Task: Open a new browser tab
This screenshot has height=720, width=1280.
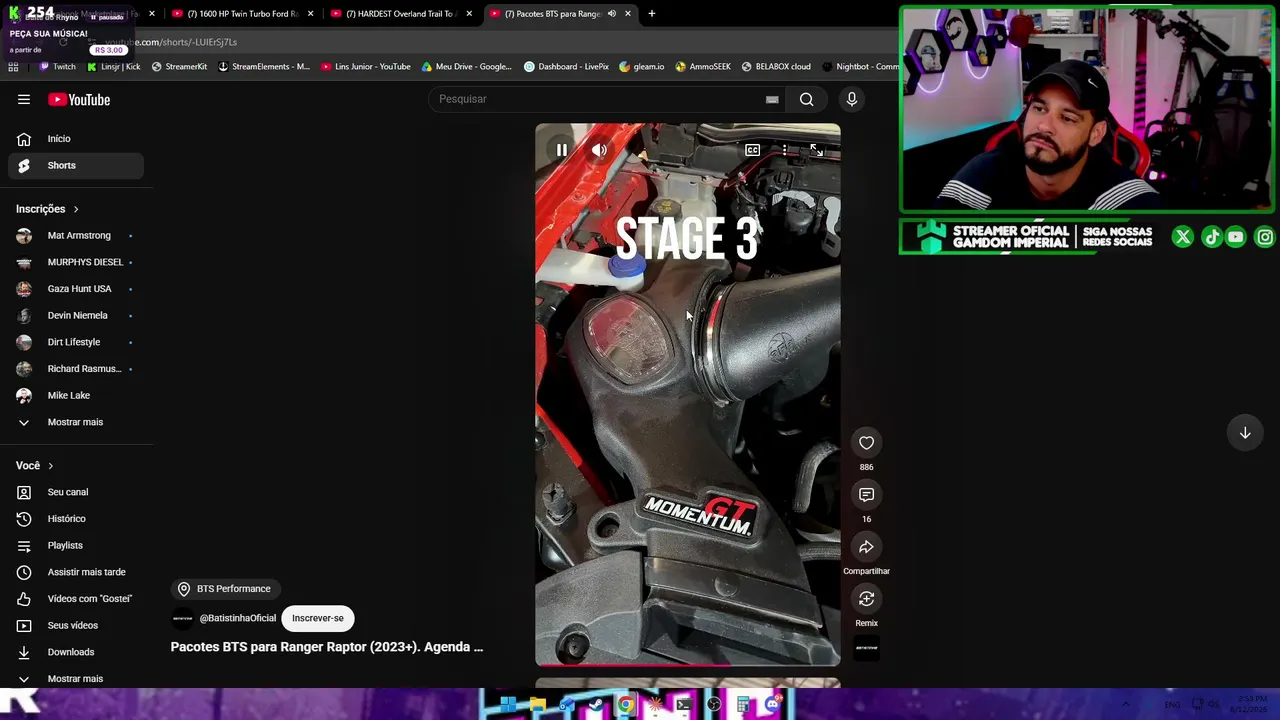Action: pyautogui.click(x=651, y=14)
